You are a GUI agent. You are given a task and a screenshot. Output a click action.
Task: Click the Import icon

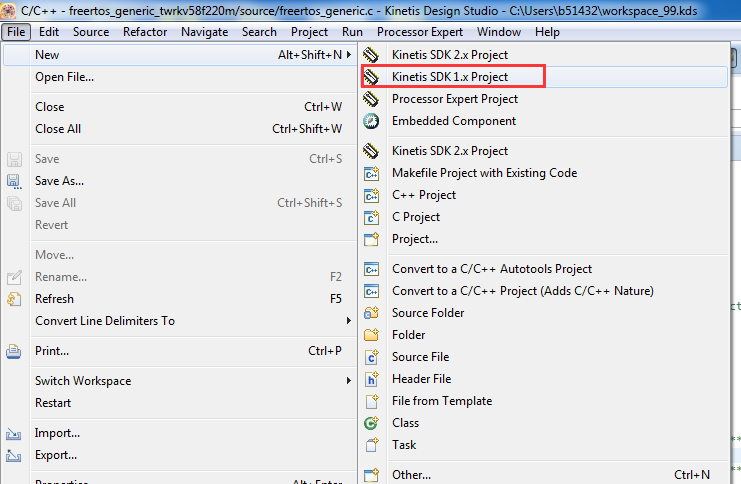click(13, 433)
